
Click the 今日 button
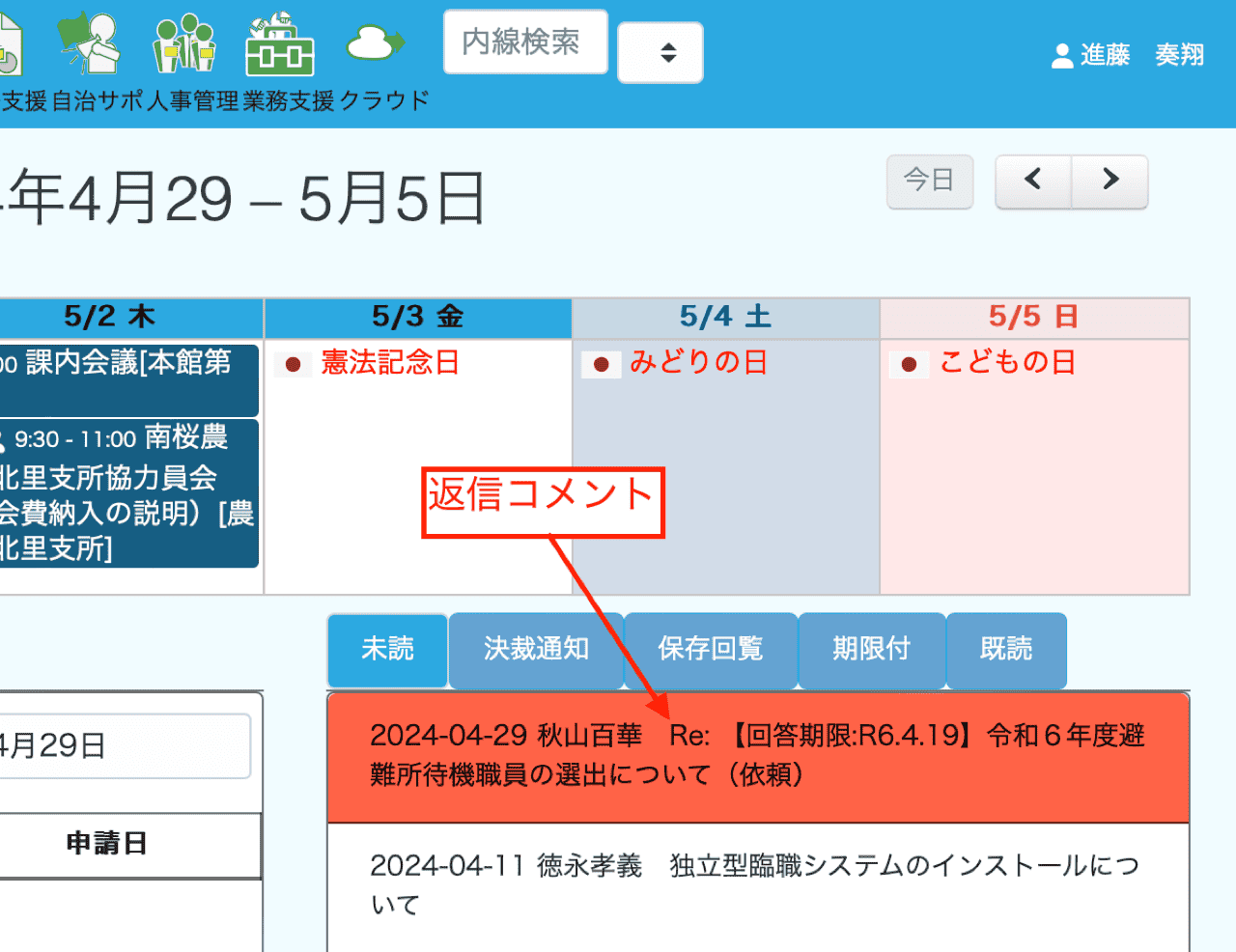tap(929, 181)
